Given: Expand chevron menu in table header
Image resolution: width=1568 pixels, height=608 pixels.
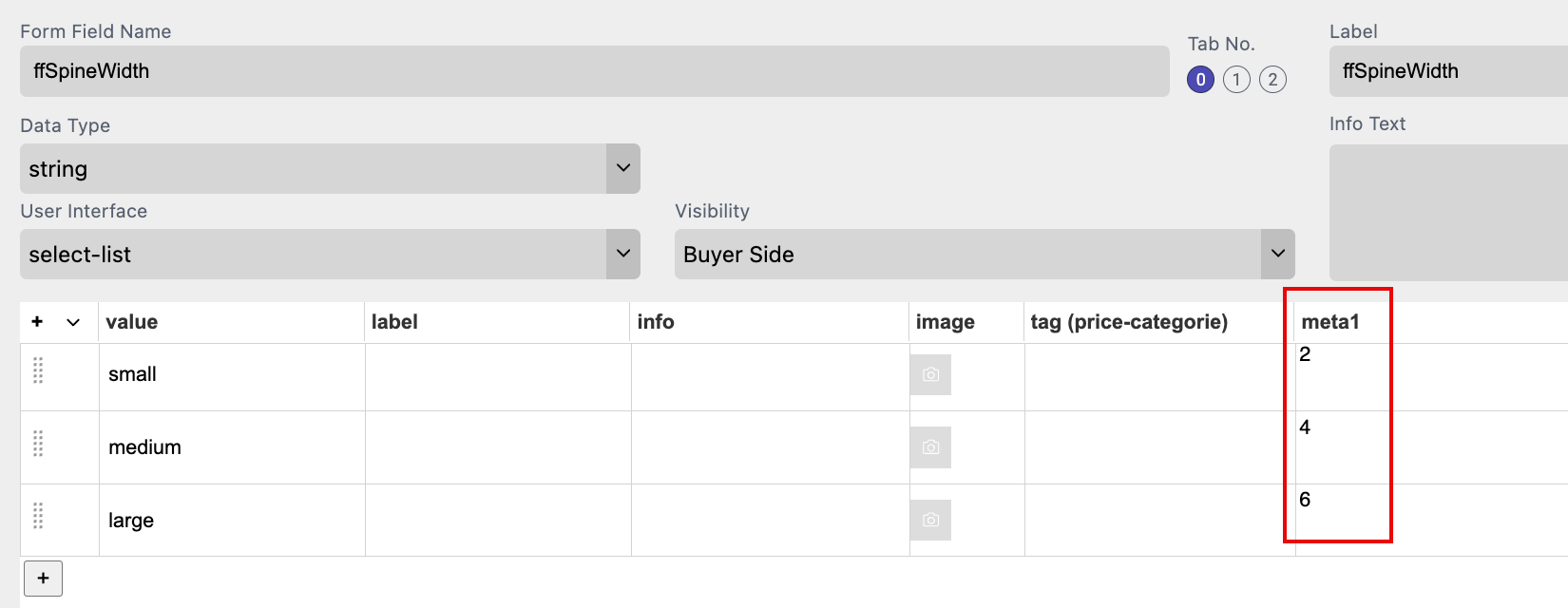Looking at the screenshot, I should (x=73, y=322).
